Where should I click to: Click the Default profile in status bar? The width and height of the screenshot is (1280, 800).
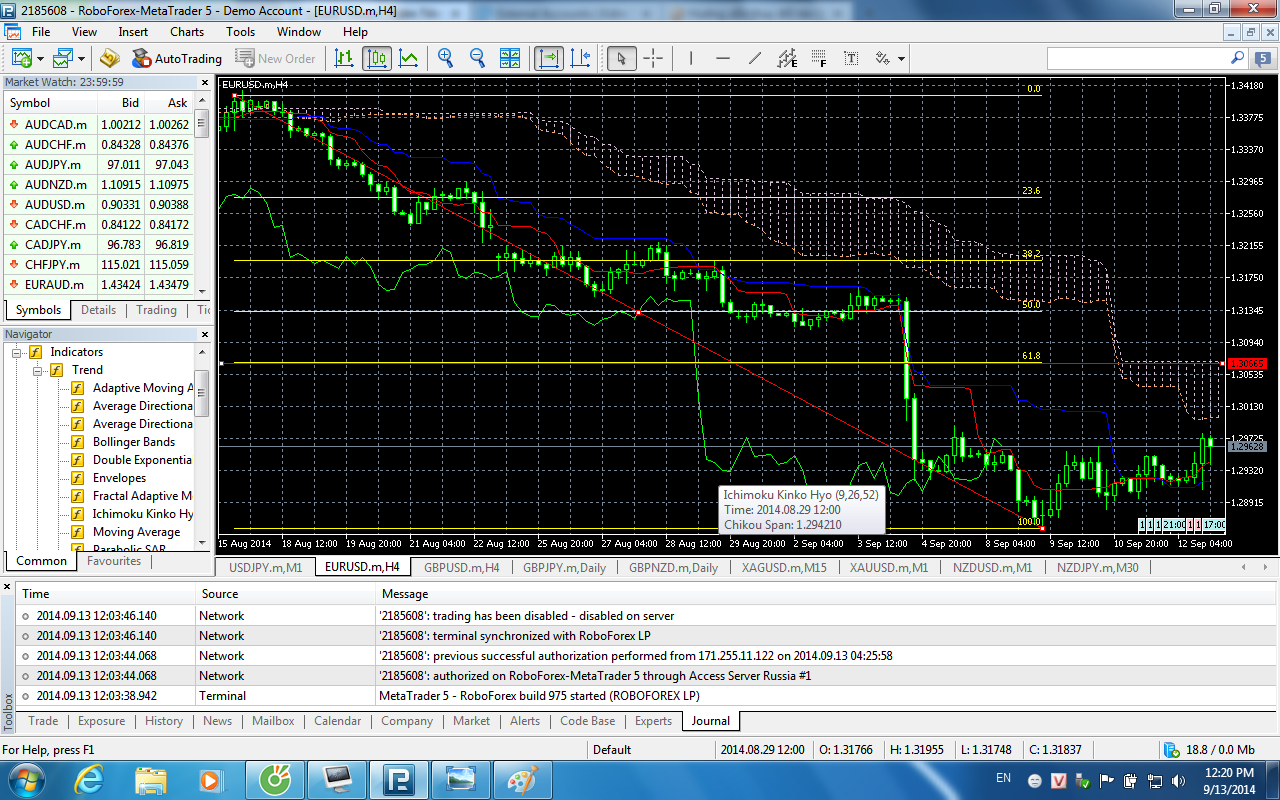pyautogui.click(x=612, y=749)
